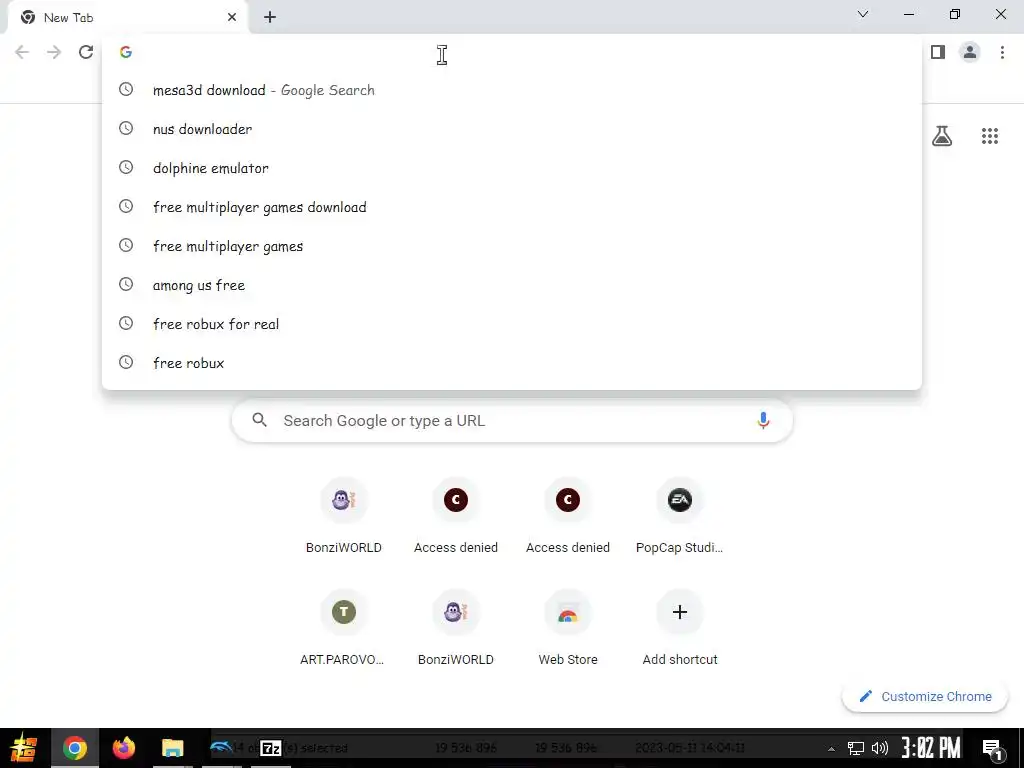Image resolution: width=1024 pixels, height=768 pixels.
Task: Open the network tray icon
Action: click(x=856, y=748)
